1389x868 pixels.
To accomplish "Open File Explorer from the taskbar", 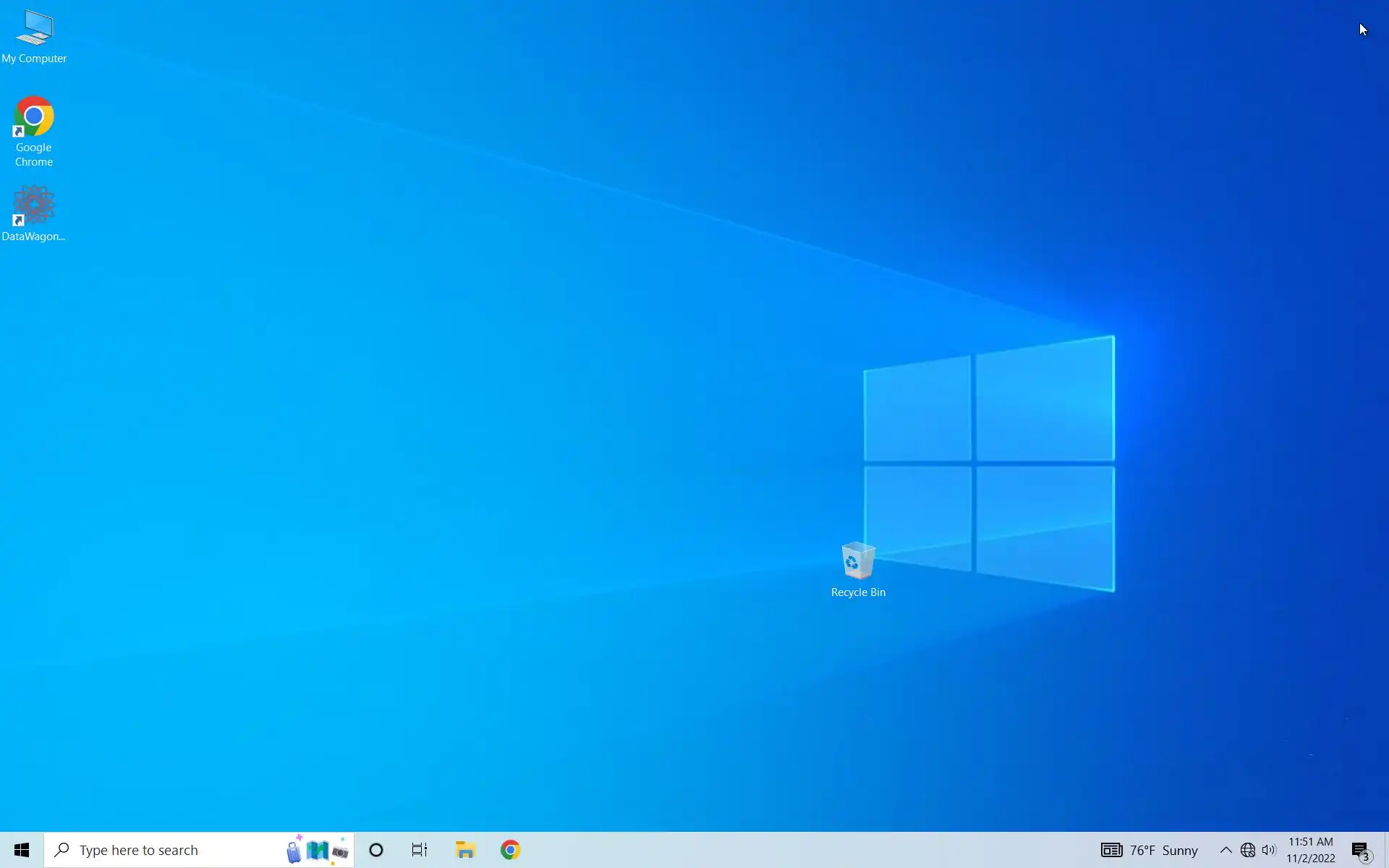I will pos(465,850).
